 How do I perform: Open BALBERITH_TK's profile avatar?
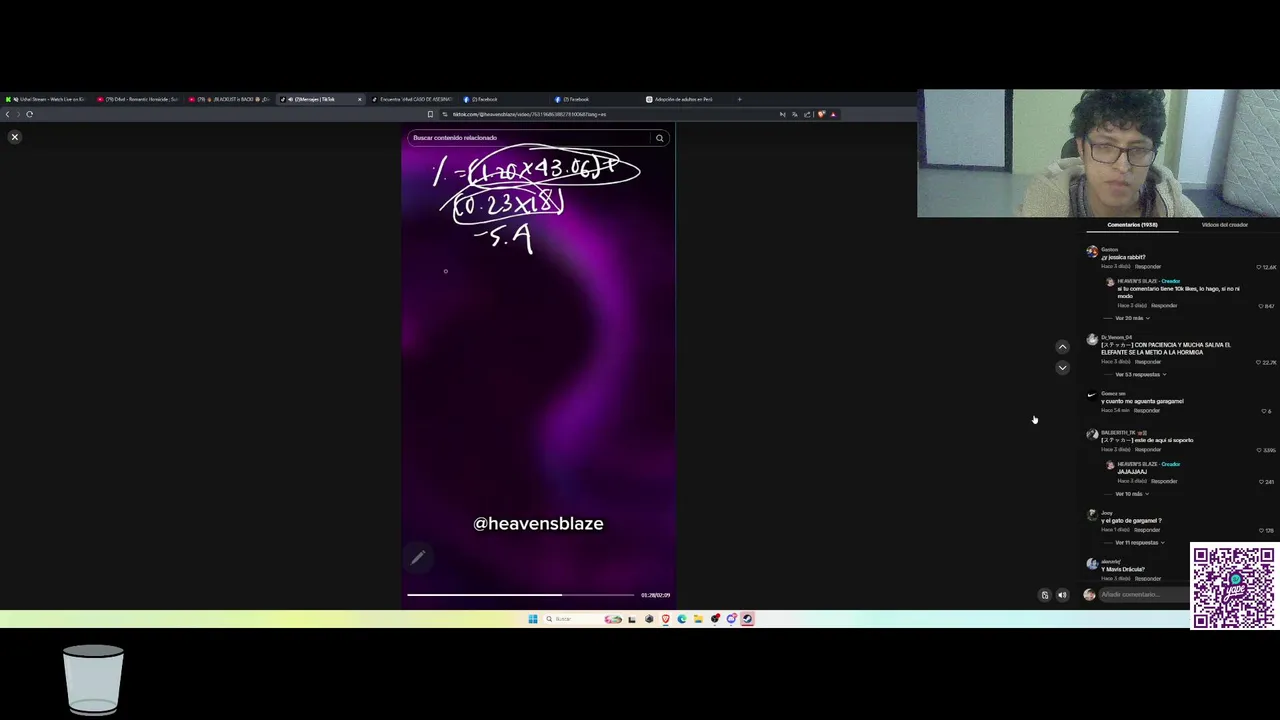click(x=1092, y=435)
